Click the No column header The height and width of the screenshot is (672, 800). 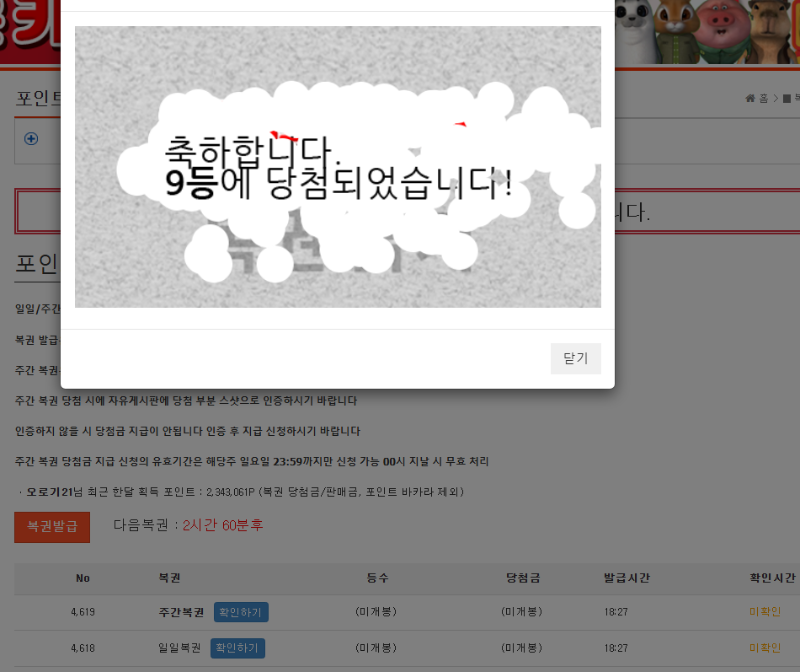(x=83, y=578)
